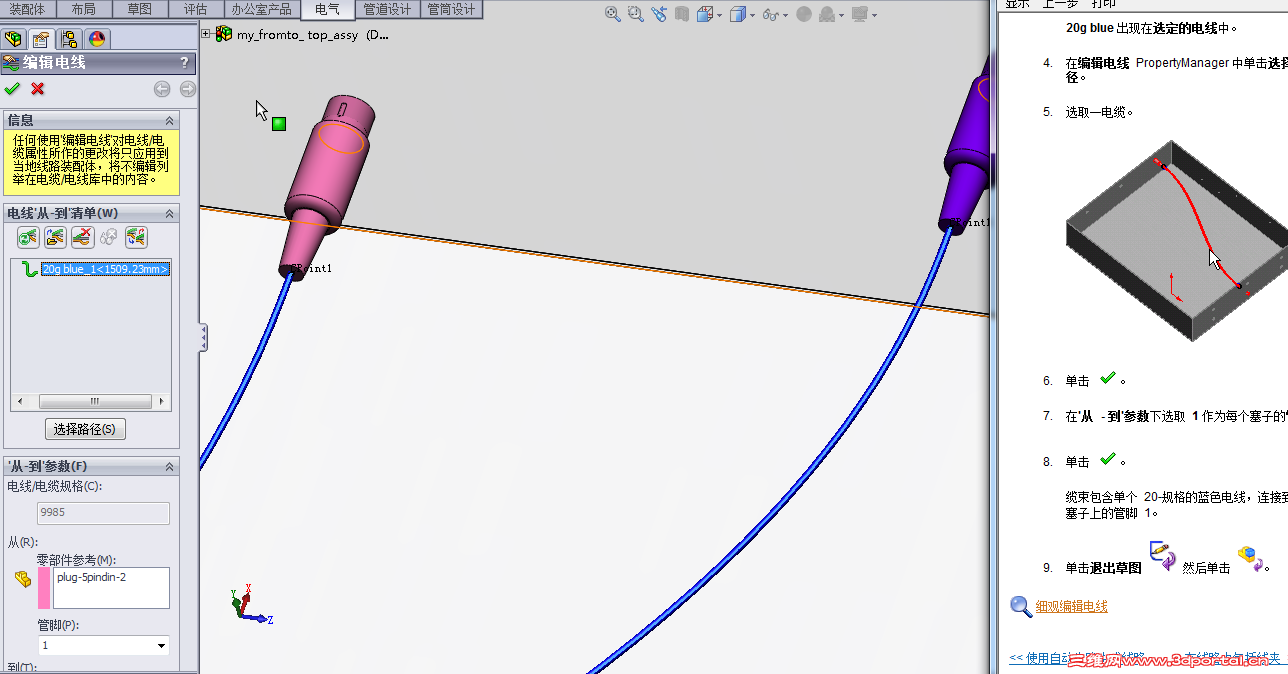Collapse the 电线'从-到'清单(W) section

click(x=169, y=213)
